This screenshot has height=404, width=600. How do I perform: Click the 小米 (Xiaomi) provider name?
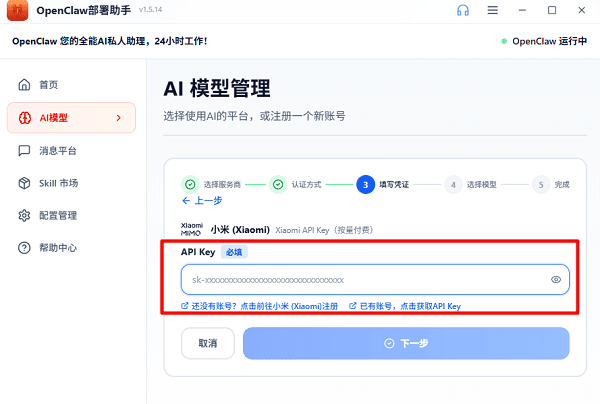240,230
